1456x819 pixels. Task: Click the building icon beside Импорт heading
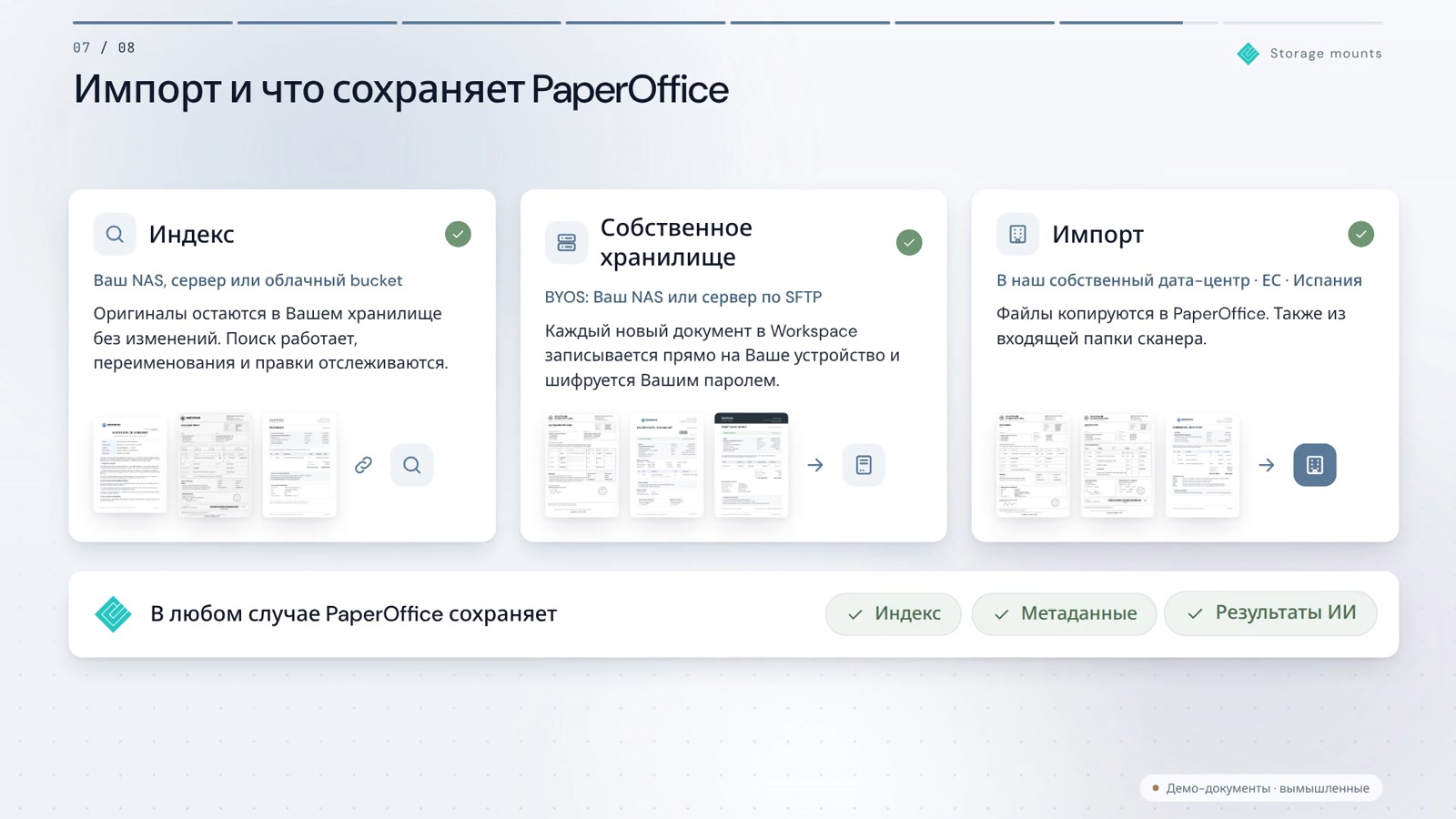pyautogui.click(x=1017, y=234)
